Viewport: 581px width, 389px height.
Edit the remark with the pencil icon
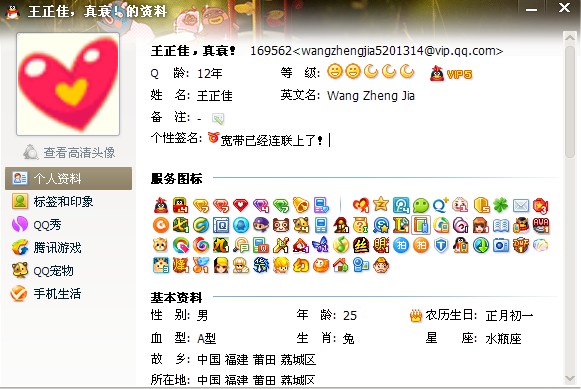(218, 119)
